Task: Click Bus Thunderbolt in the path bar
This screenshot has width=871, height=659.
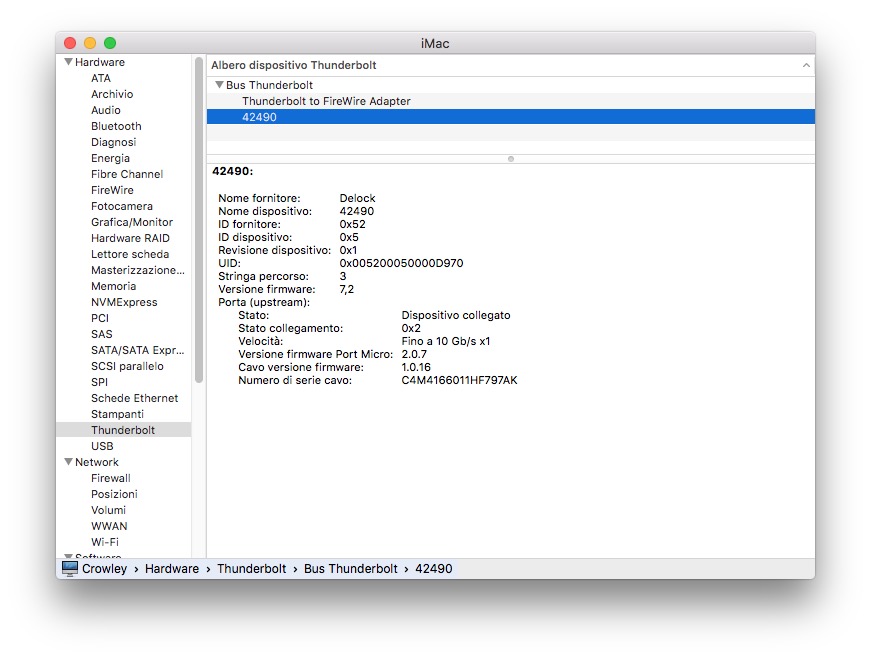Action: pyautogui.click(x=350, y=568)
